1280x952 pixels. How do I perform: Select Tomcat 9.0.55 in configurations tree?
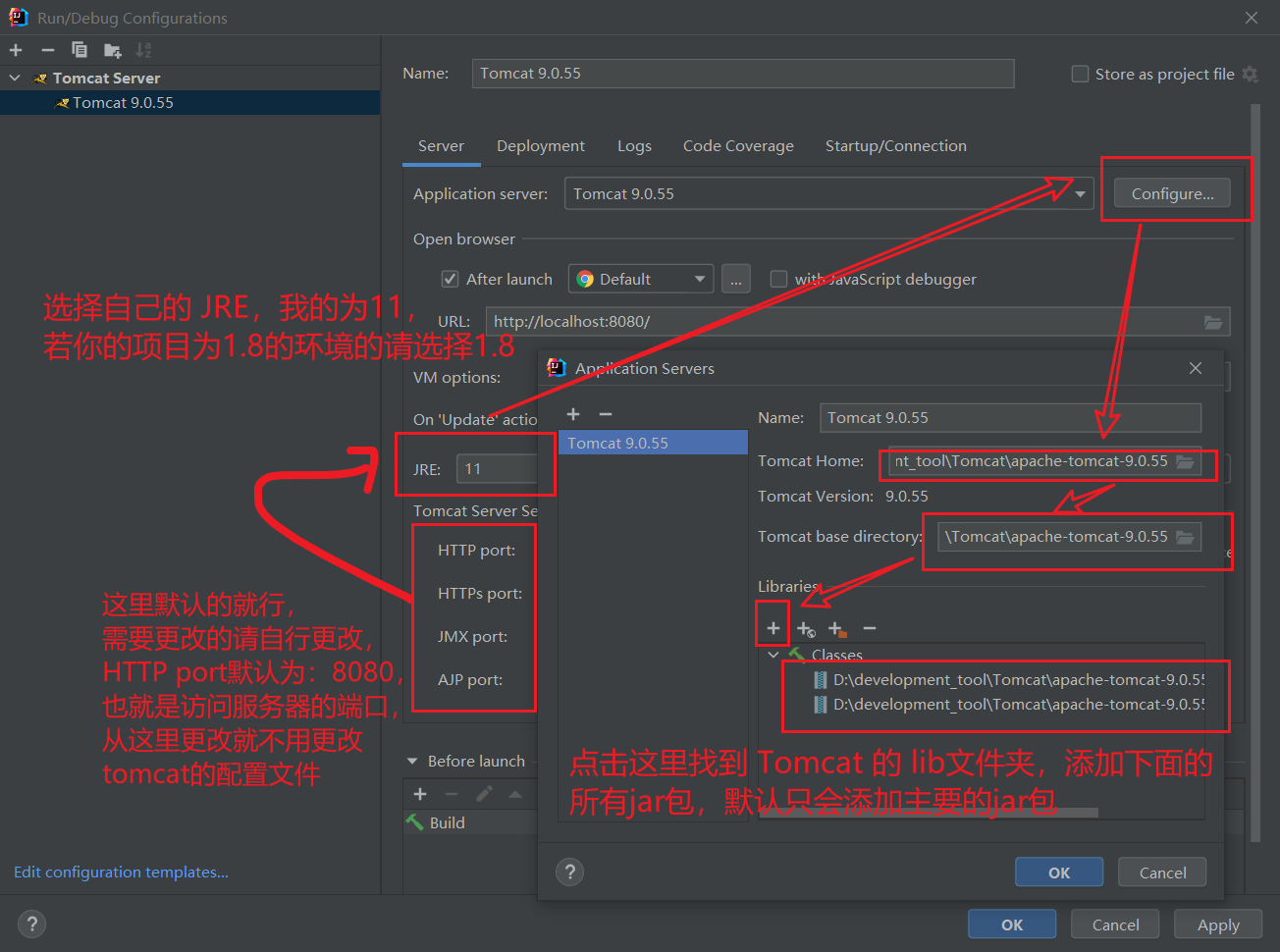[189, 102]
